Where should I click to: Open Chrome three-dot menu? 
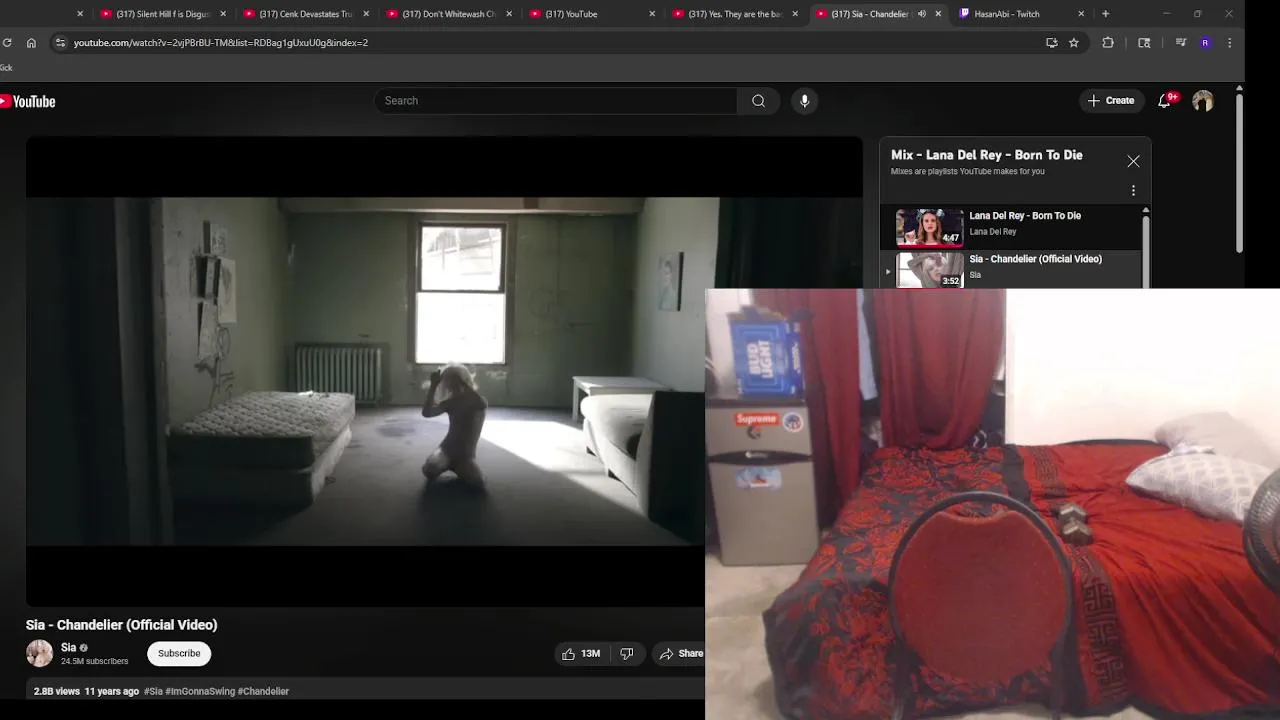(x=1229, y=43)
